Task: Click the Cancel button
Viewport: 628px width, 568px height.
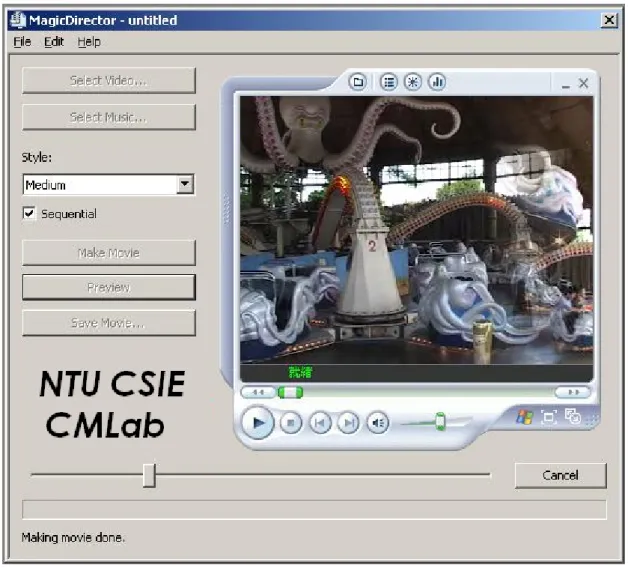Action: point(560,475)
